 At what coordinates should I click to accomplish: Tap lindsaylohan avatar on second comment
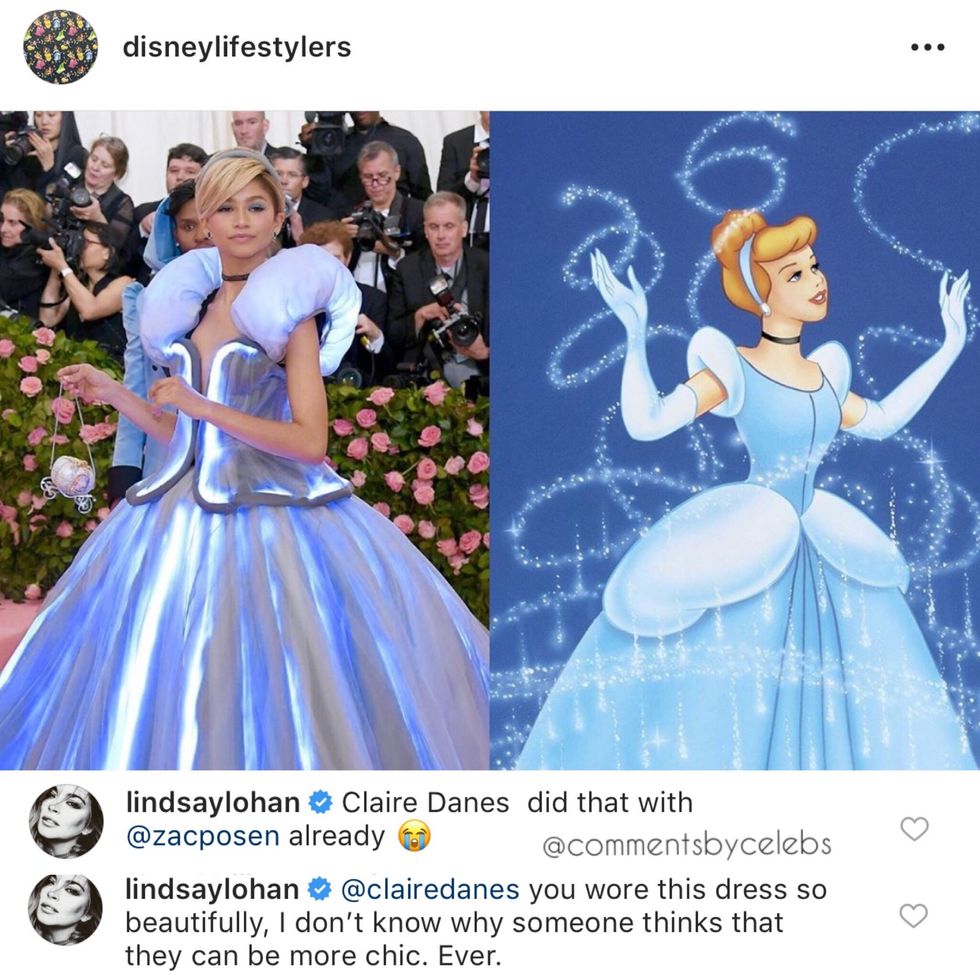[66, 909]
